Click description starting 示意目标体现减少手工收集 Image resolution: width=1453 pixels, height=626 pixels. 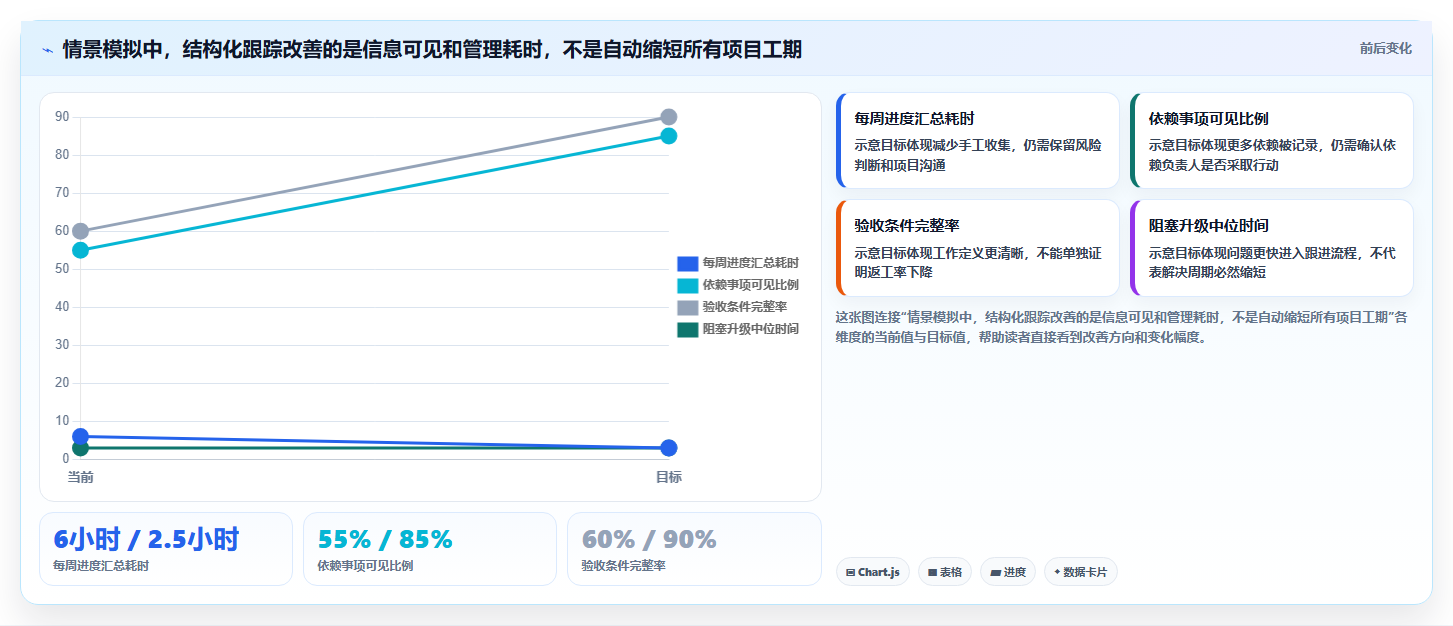click(978, 155)
